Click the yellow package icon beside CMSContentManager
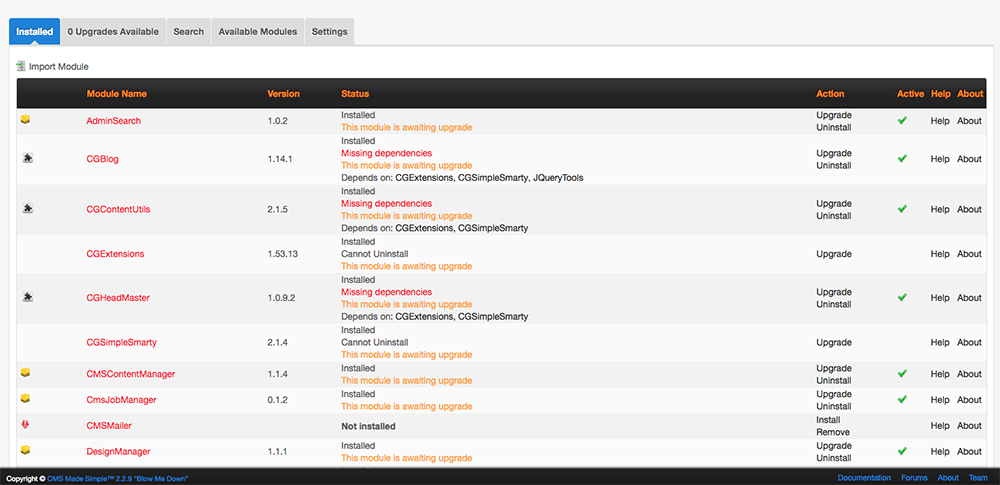The width and height of the screenshot is (1000, 485). click(26, 373)
